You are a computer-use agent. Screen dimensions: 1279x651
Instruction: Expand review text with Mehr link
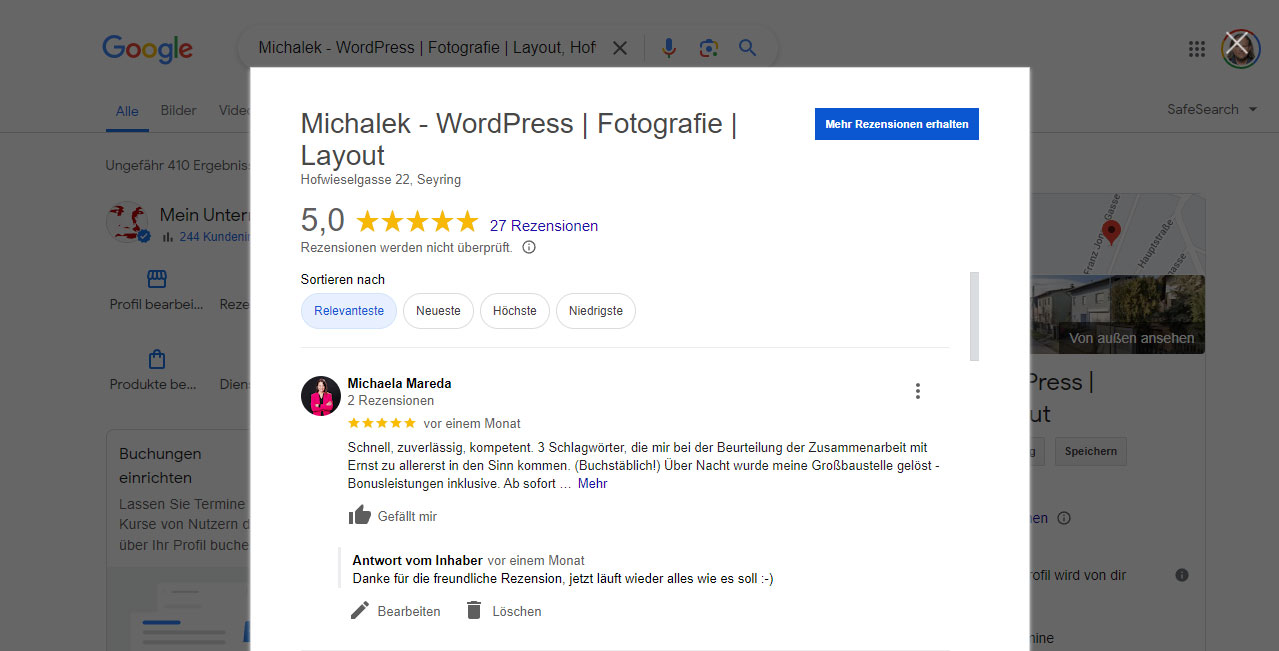coord(592,483)
